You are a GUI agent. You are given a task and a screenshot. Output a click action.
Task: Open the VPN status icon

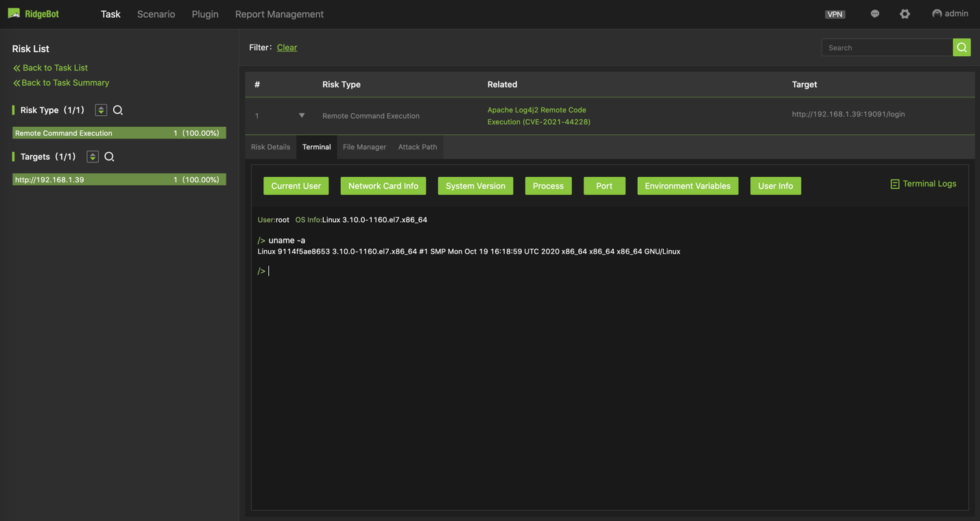[835, 14]
